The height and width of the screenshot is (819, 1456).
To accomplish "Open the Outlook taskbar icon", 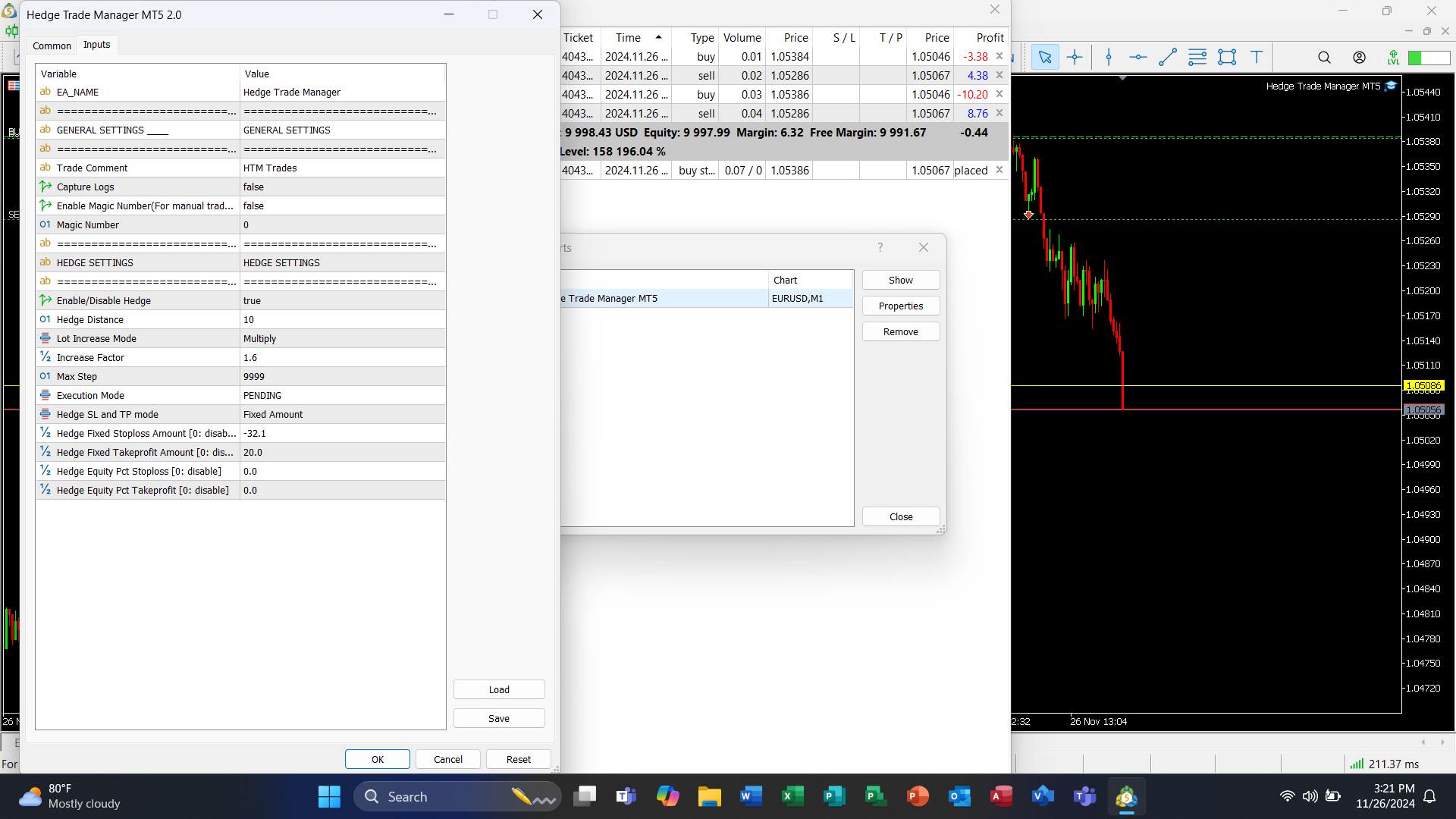I will [x=959, y=796].
